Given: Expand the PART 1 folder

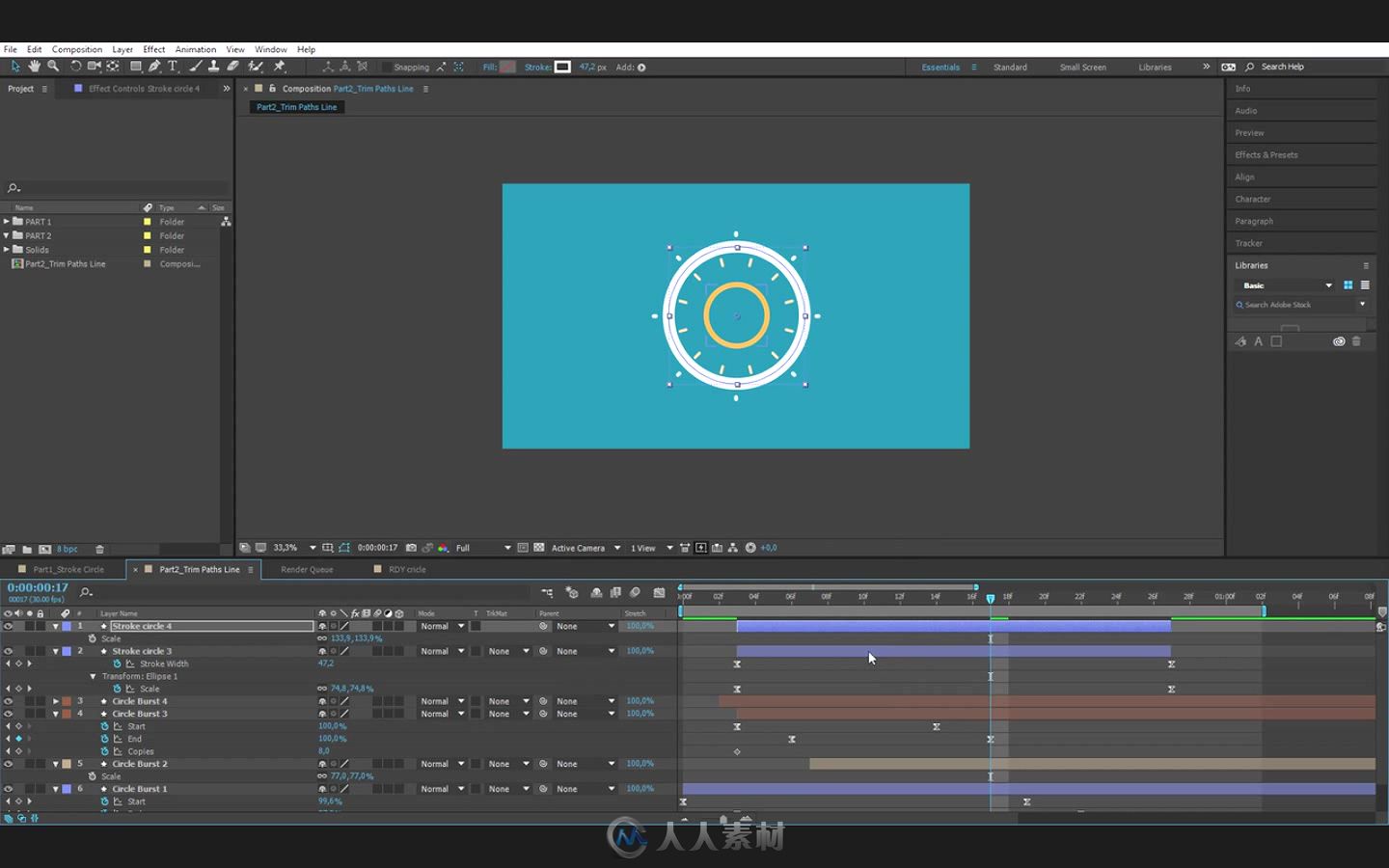Looking at the screenshot, I should click(6, 222).
